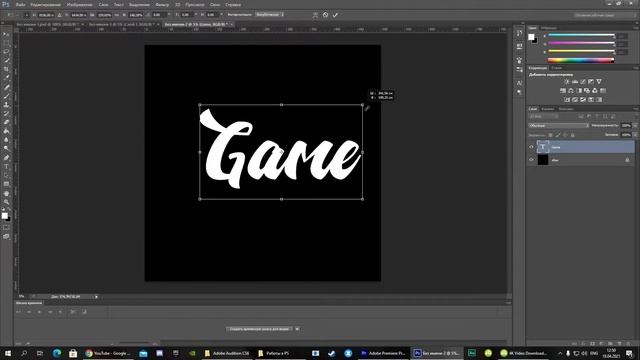Toggle relative positioning triangle in options bar

[x=59, y=15]
